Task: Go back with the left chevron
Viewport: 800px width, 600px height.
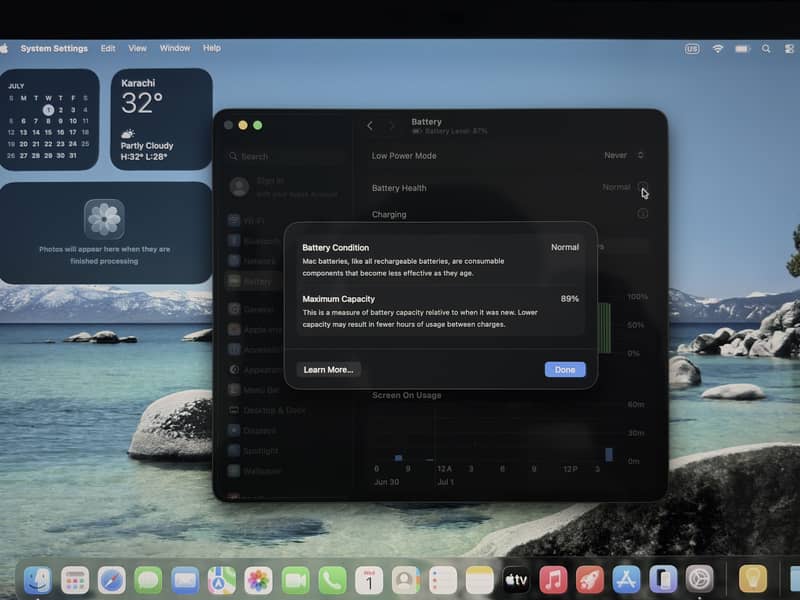Action: pyautogui.click(x=370, y=126)
